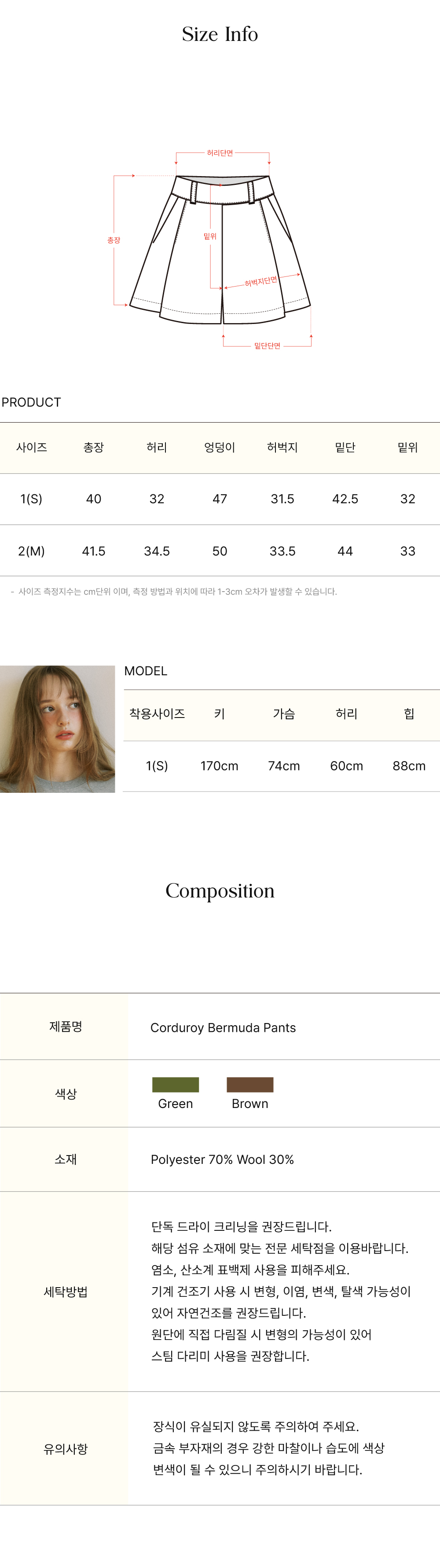Click the 밑단단면 label on diagram
Image resolution: width=440 pixels, height=1568 pixels.
click(x=267, y=346)
